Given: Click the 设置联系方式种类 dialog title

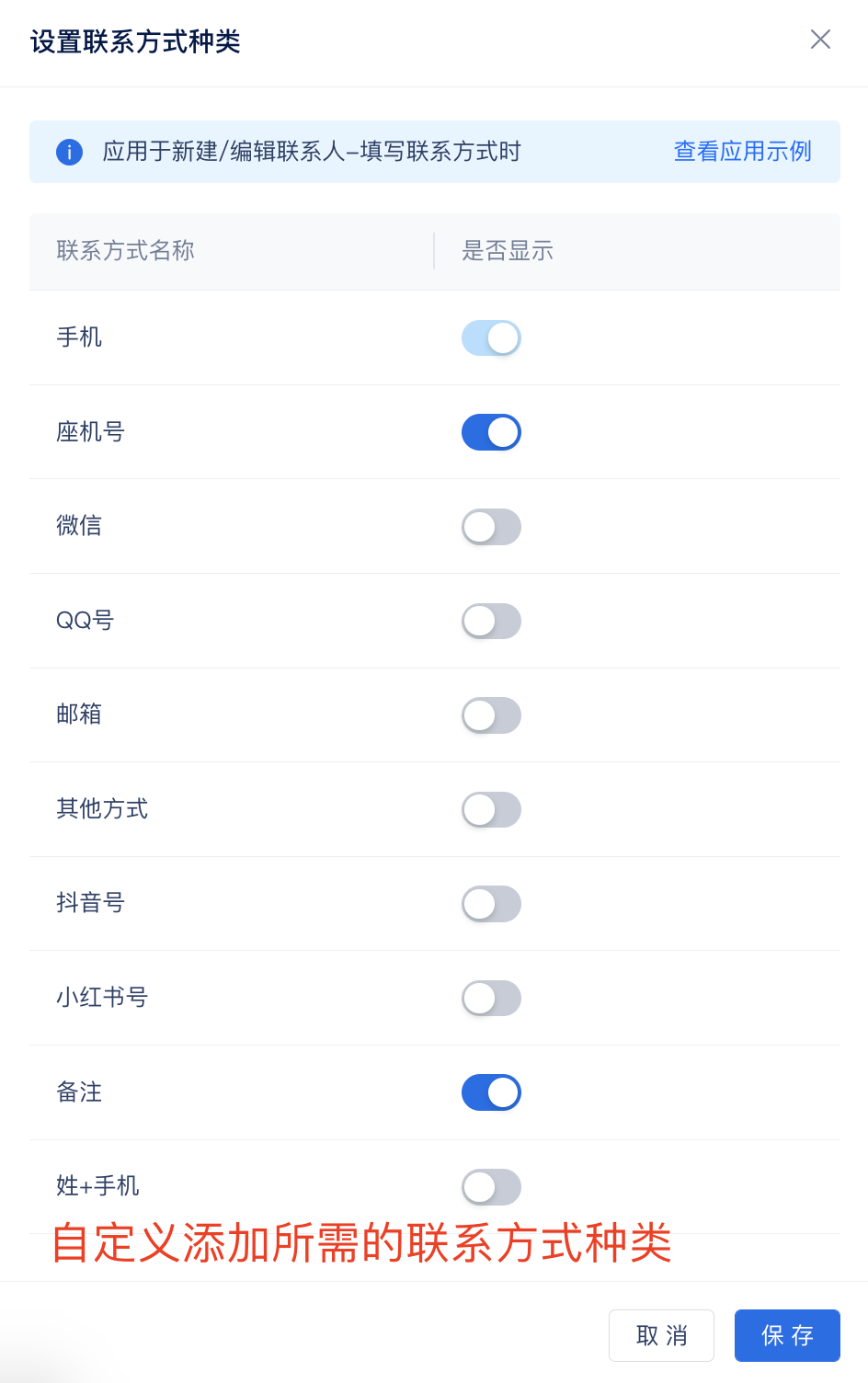Looking at the screenshot, I should pyautogui.click(x=135, y=41).
